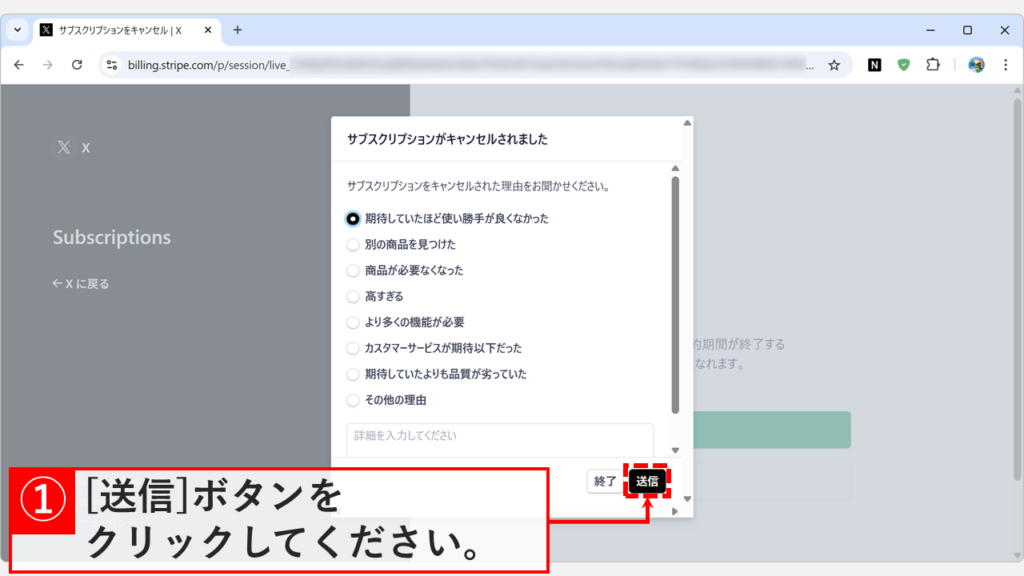
Task: Click the back navigation arrow
Action: [x=19, y=64]
